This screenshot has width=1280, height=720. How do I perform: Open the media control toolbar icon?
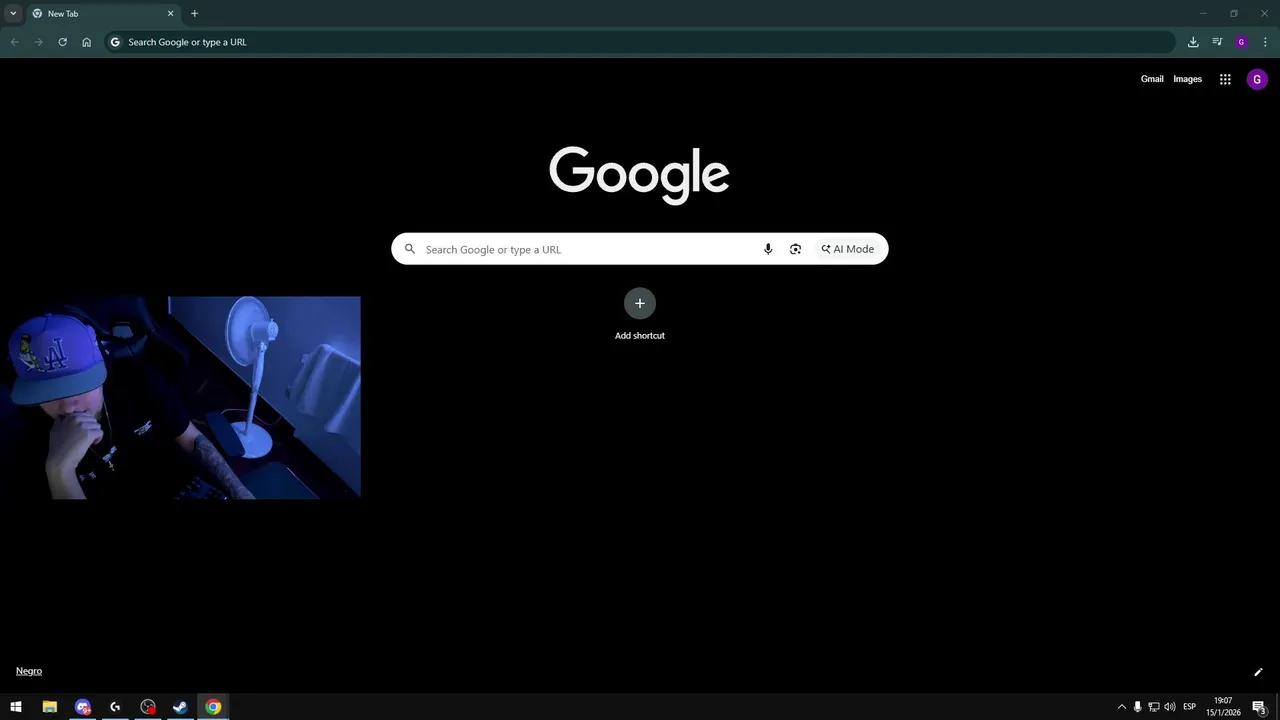tap(1217, 42)
